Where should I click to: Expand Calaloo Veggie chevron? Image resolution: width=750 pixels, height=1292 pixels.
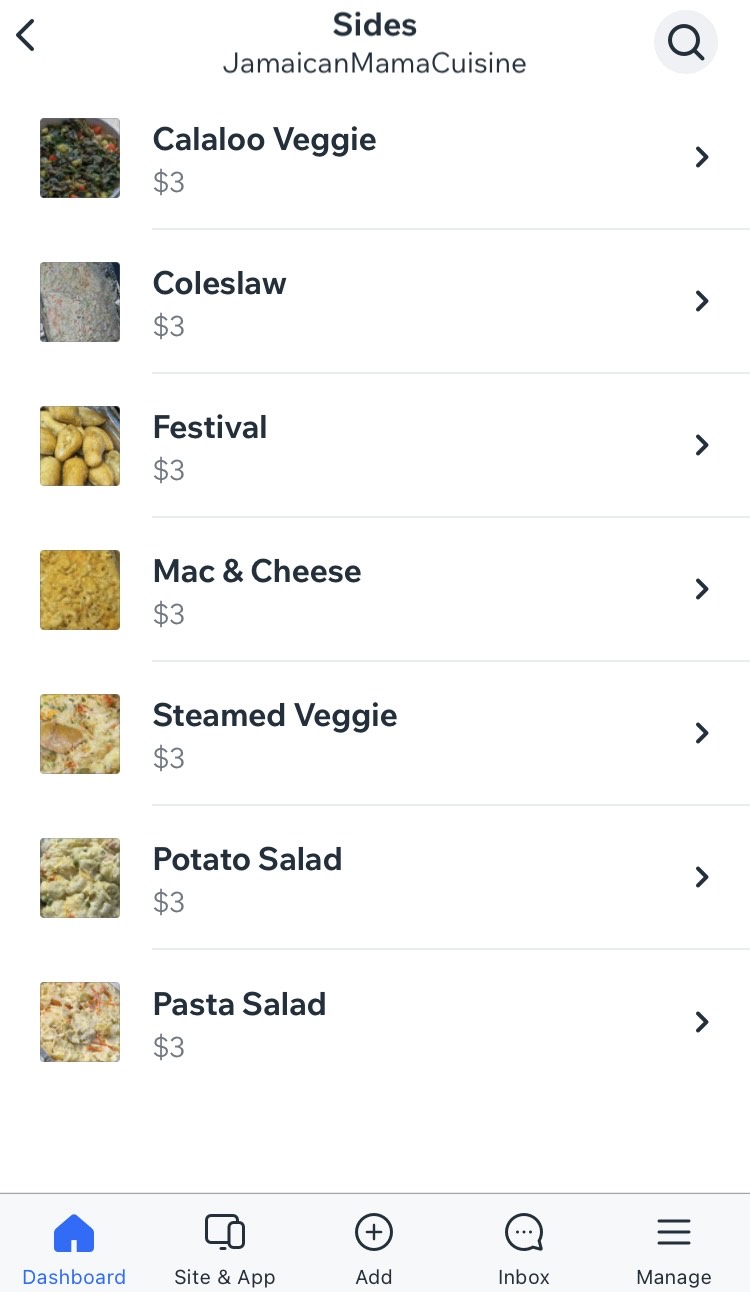702,157
